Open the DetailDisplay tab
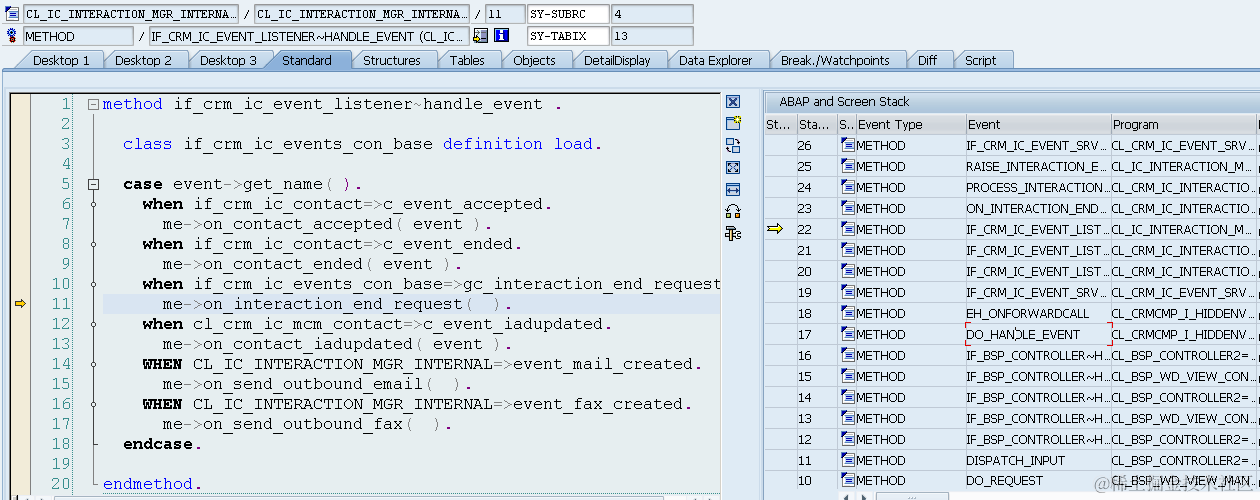 click(618, 60)
